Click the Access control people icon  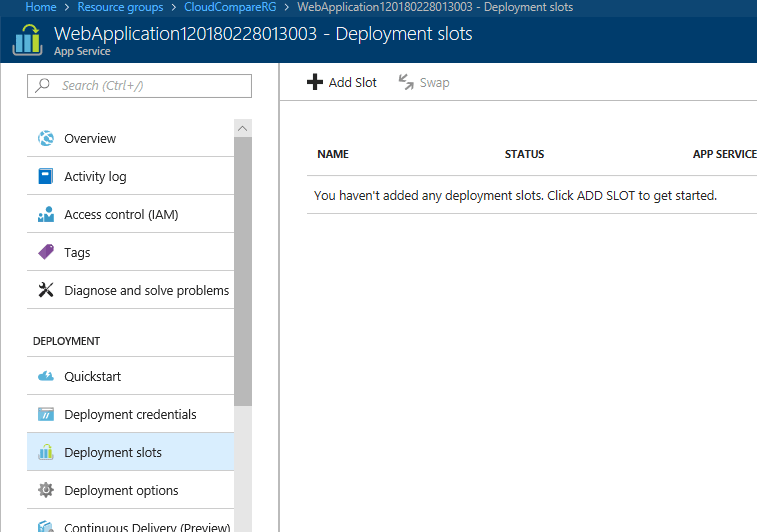click(x=46, y=214)
